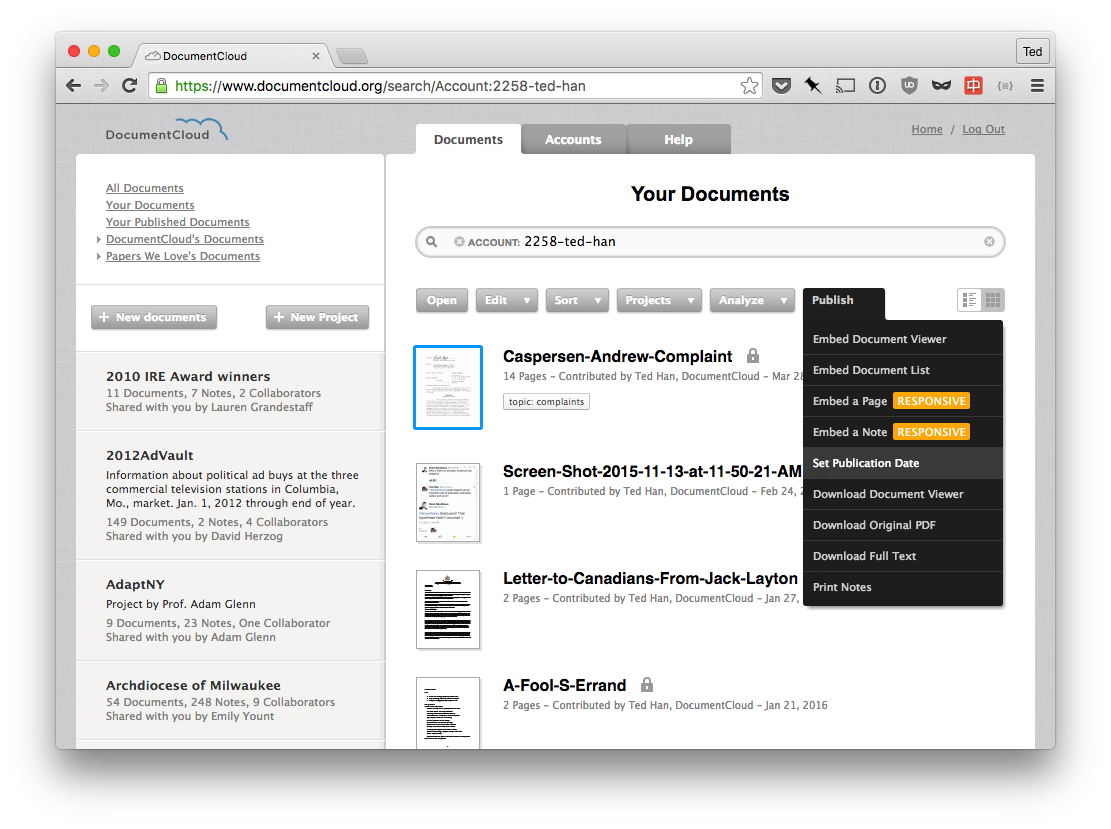
Task: Choose Download Full Text
Action: (903, 556)
